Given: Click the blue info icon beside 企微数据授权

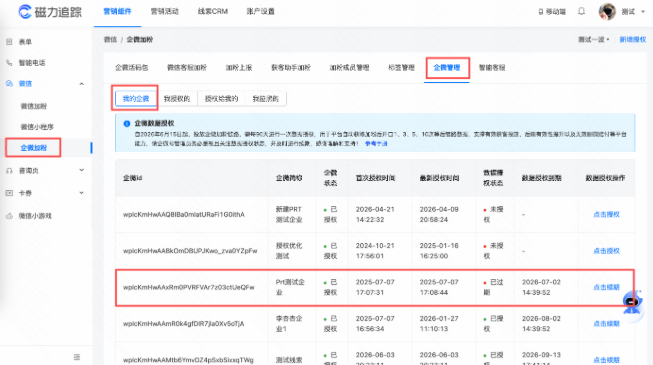Looking at the screenshot, I should pos(127,123).
